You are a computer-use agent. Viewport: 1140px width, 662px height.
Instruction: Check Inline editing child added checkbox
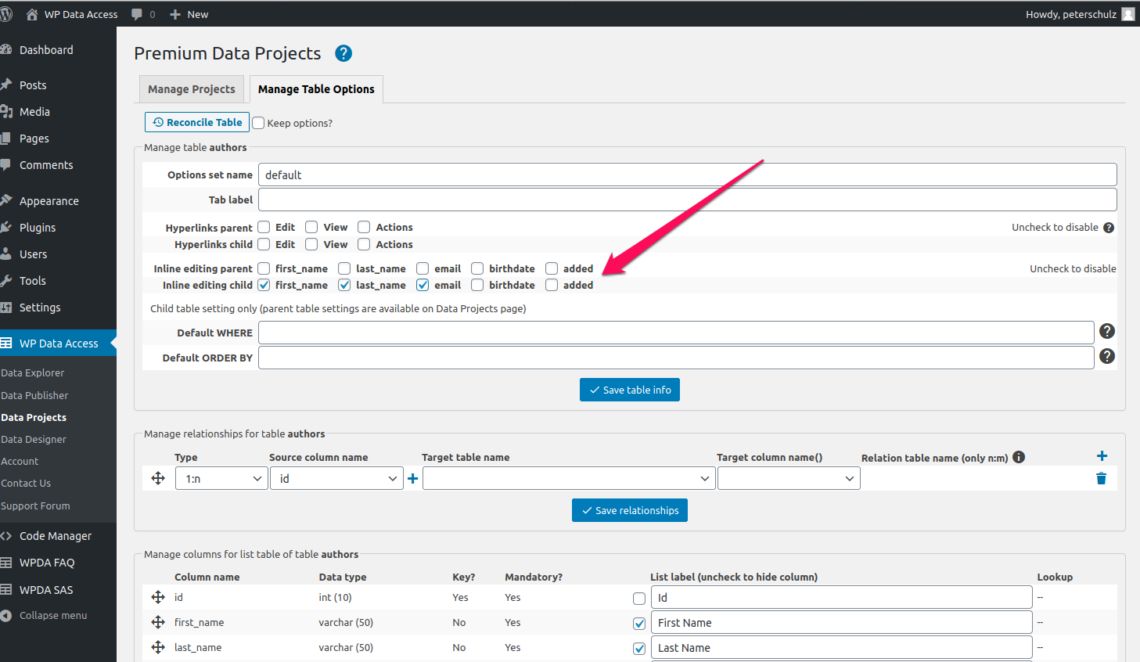point(552,285)
